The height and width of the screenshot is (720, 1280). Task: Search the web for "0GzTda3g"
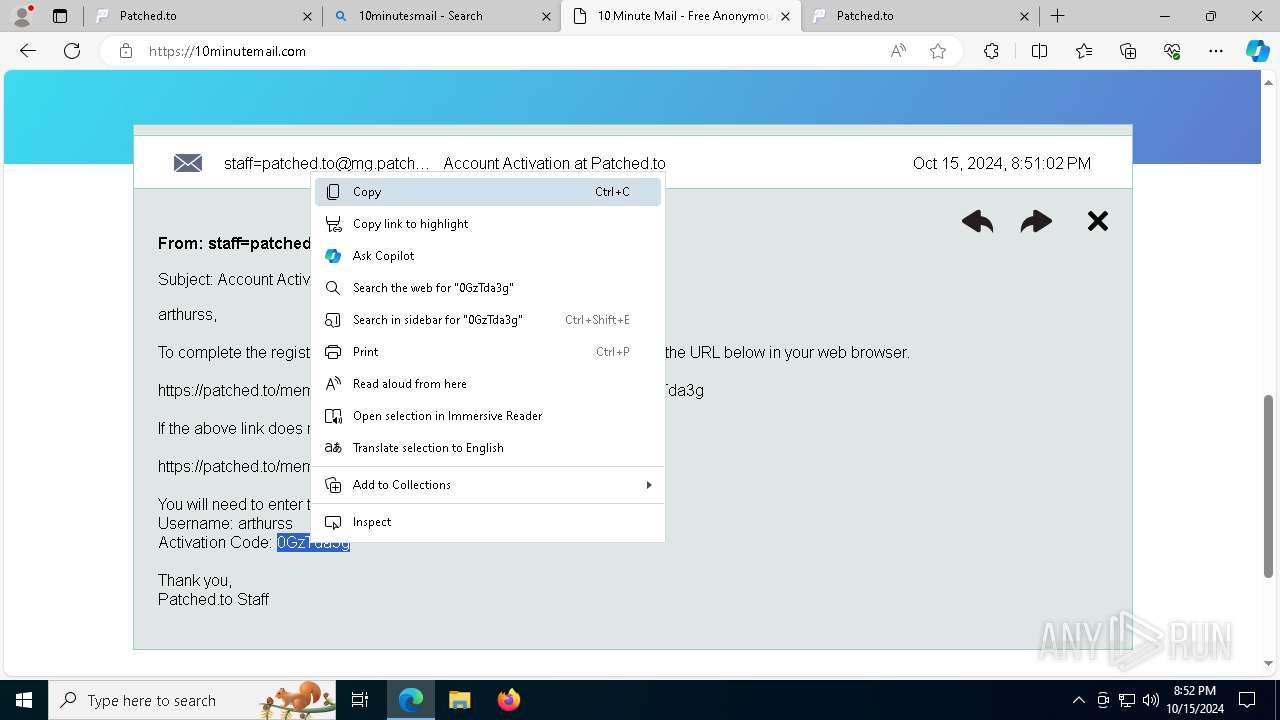click(x=488, y=288)
